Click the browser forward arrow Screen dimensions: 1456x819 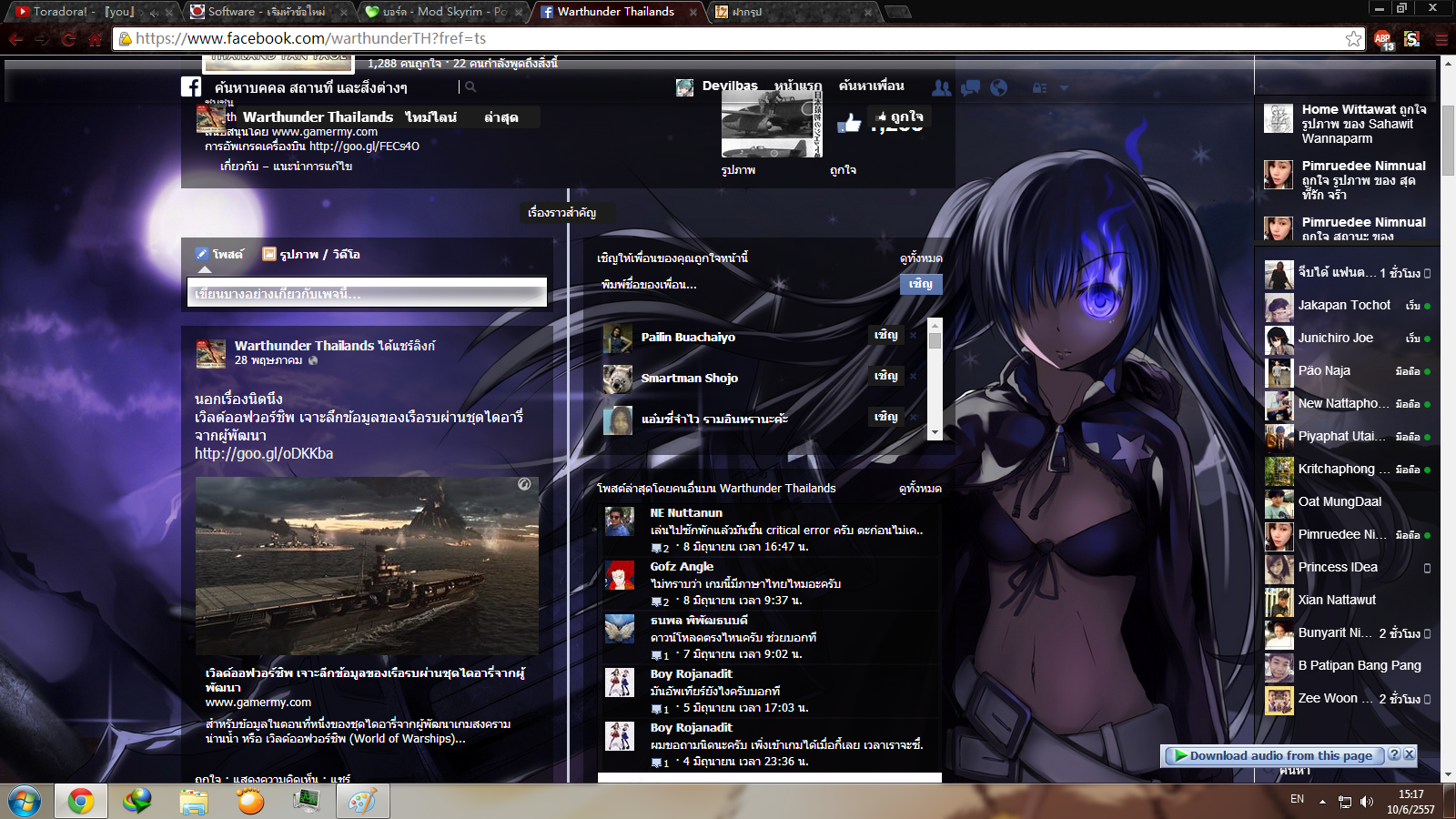click(x=42, y=39)
